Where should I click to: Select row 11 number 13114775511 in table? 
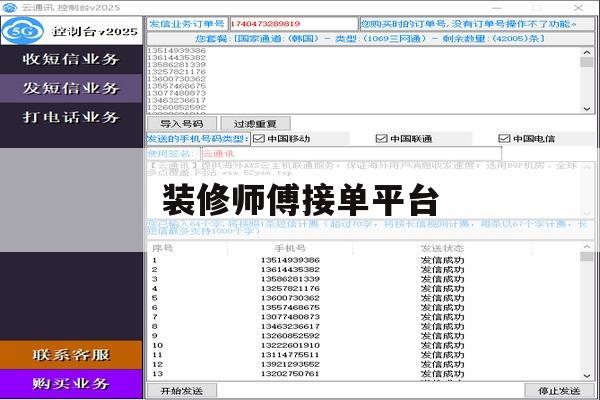pos(290,355)
